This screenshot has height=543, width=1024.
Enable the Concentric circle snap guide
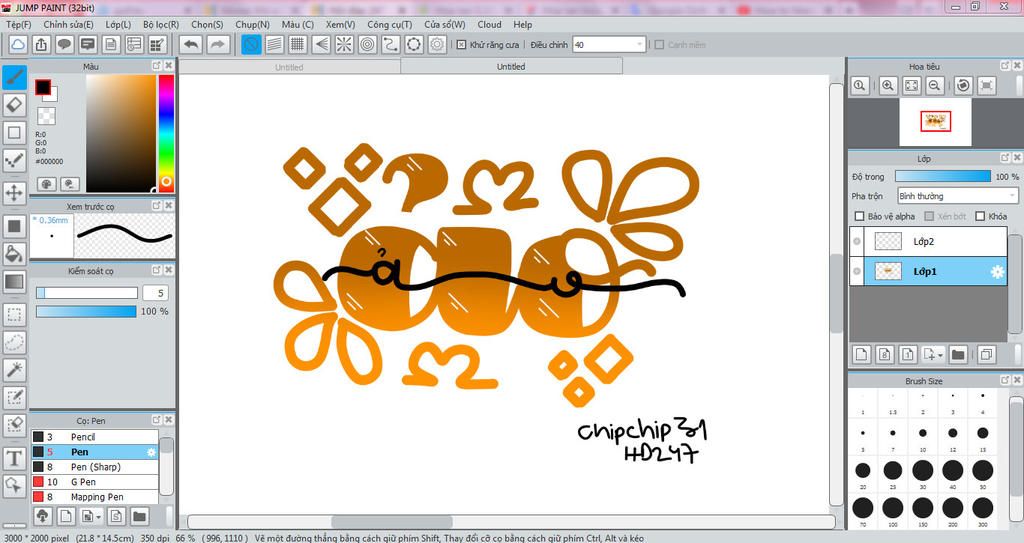click(x=368, y=44)
